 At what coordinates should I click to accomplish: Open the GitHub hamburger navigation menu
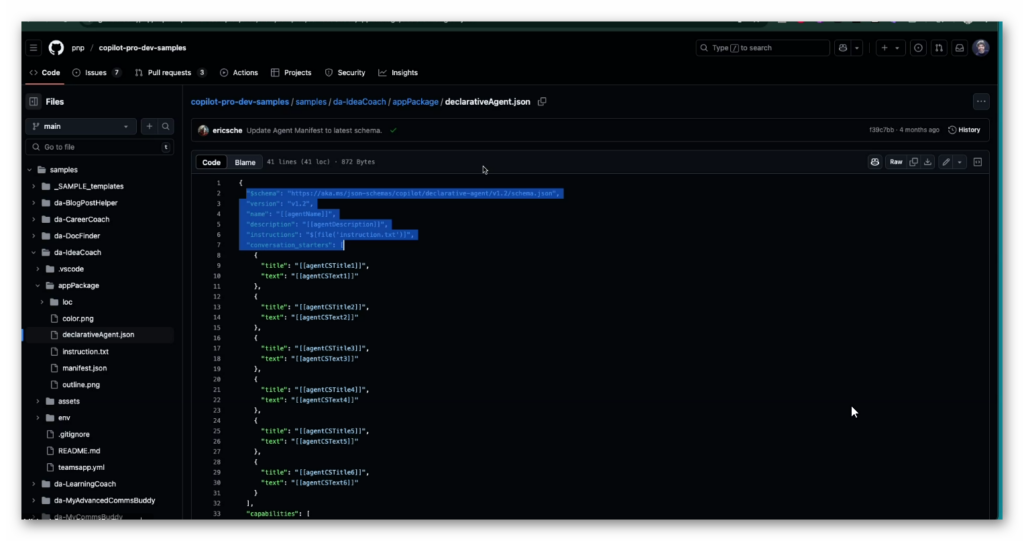pyautogui.click(x=33, y=48)
